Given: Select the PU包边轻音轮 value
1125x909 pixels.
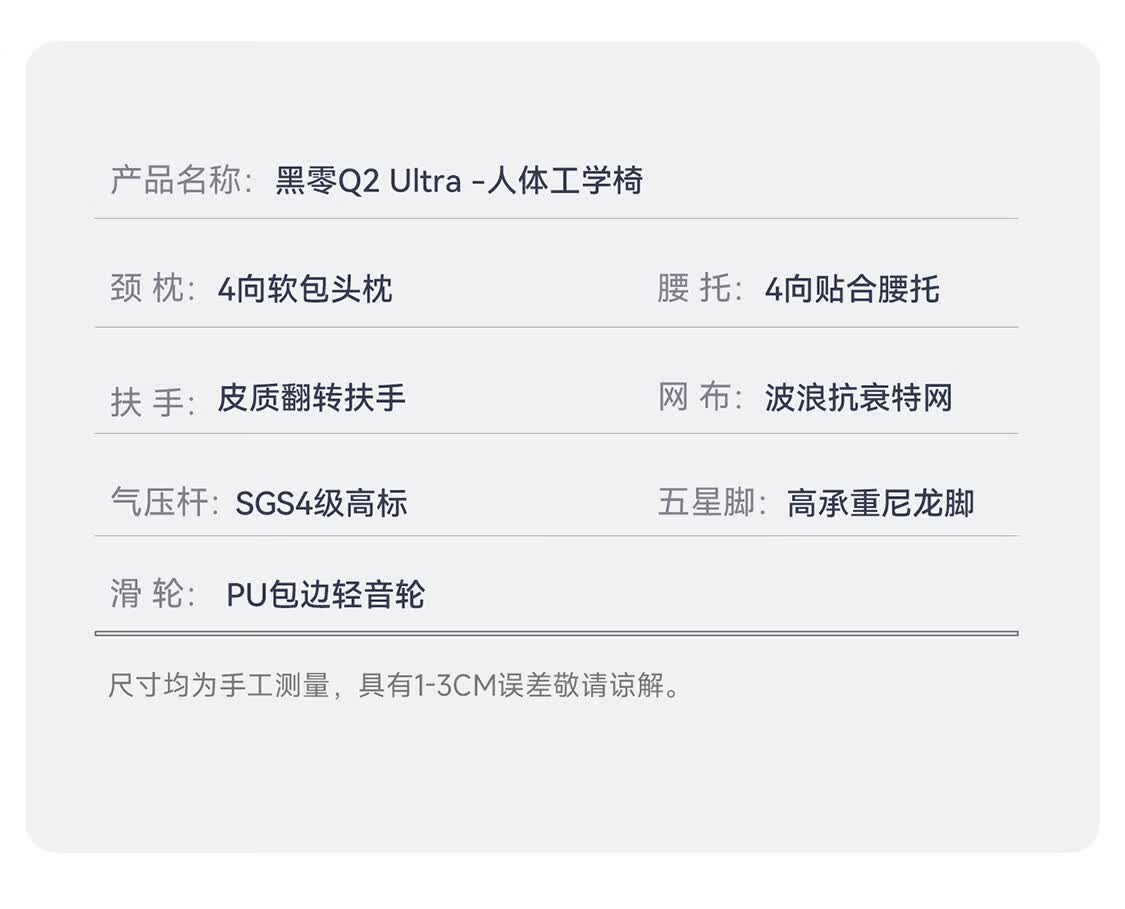Looking at the screenshot, I should pos(326,595).
